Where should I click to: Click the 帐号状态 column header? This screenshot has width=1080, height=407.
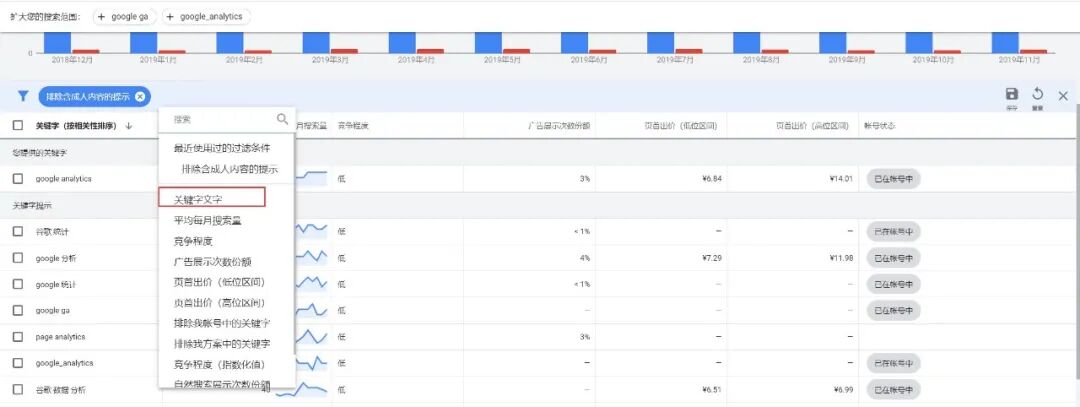880,126
